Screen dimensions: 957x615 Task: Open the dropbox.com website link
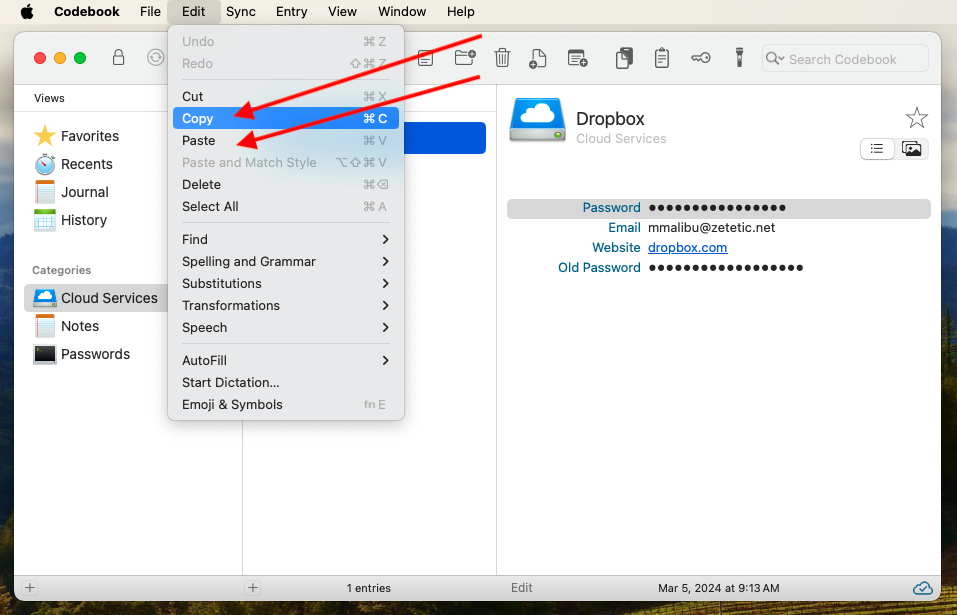pyautogui.click(x=687, y=248)
